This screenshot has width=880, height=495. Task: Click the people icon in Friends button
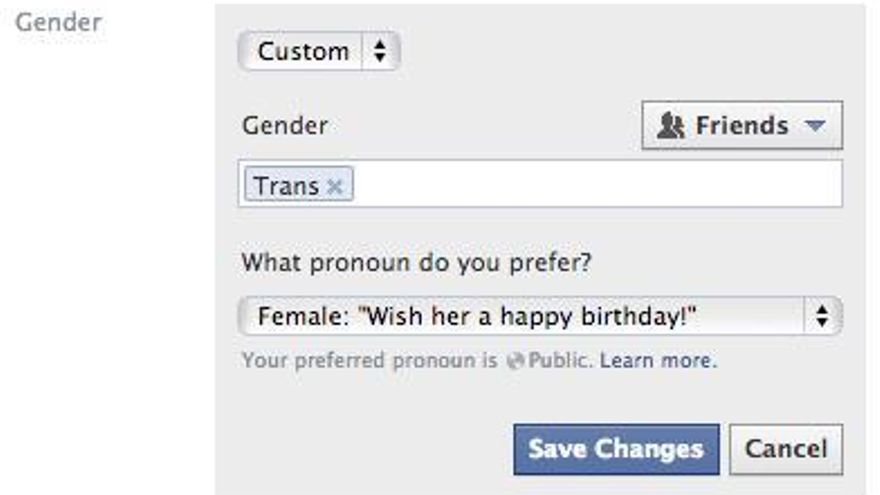tap(672, 126)
